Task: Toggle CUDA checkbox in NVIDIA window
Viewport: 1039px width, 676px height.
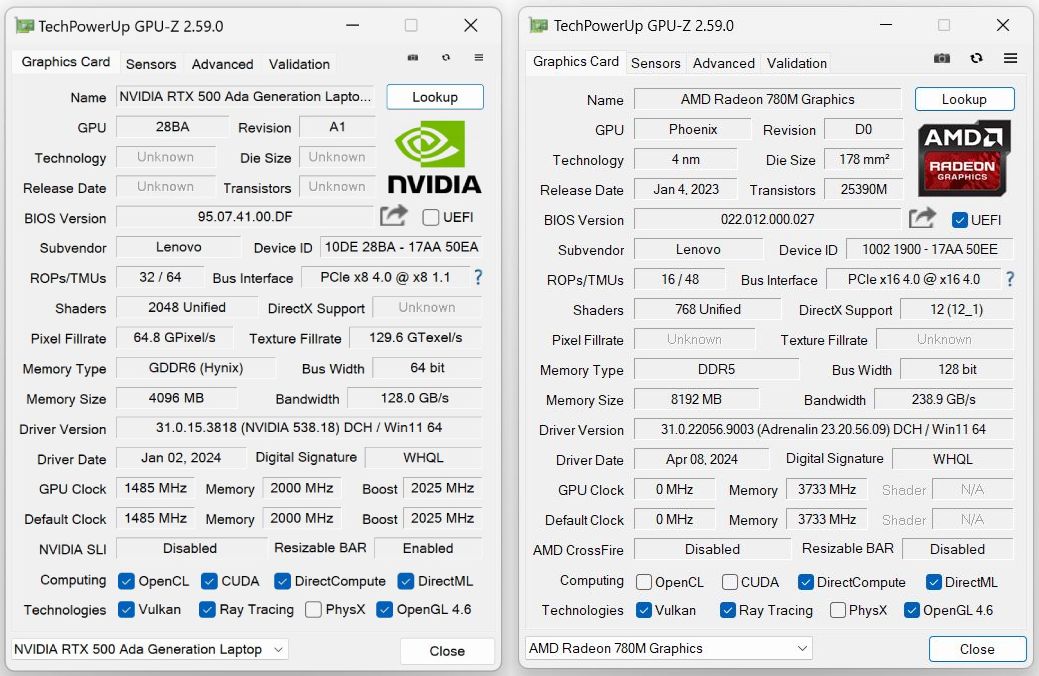Action: tap(209, 581)
